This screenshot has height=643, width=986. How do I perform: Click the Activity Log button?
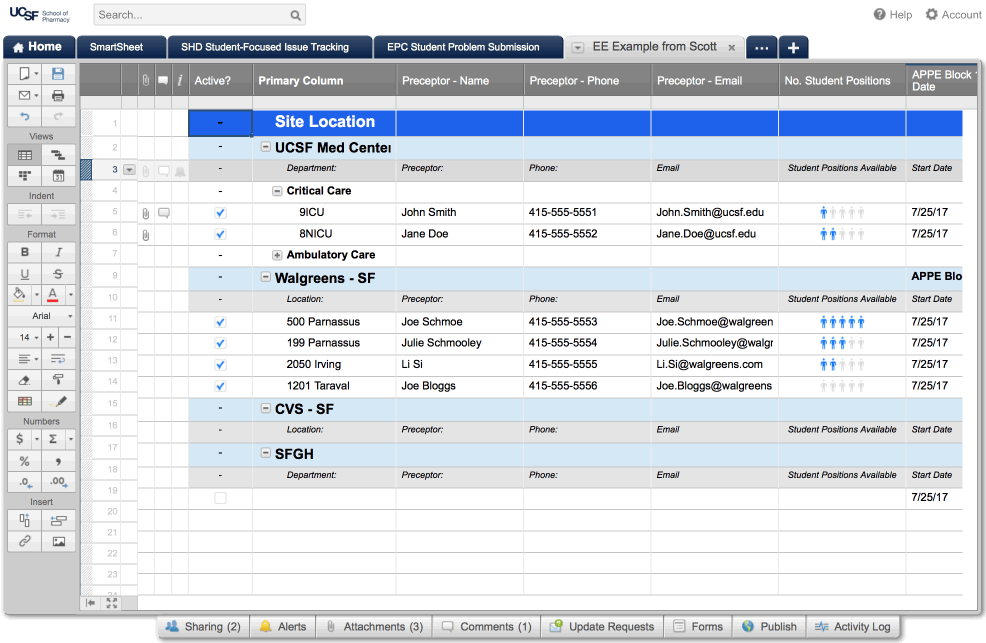tap(851, 627)
